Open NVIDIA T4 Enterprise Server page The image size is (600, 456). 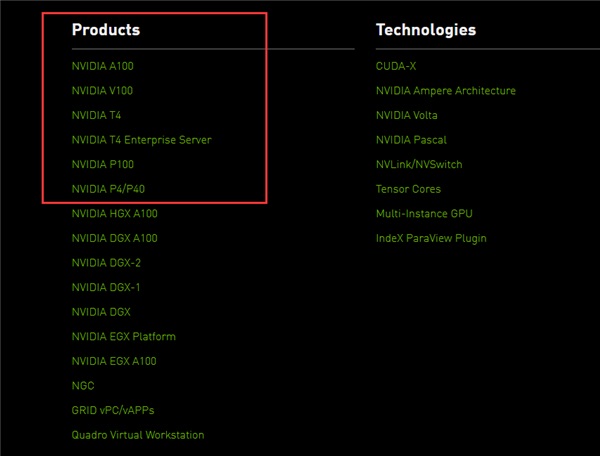pos(141,140)
